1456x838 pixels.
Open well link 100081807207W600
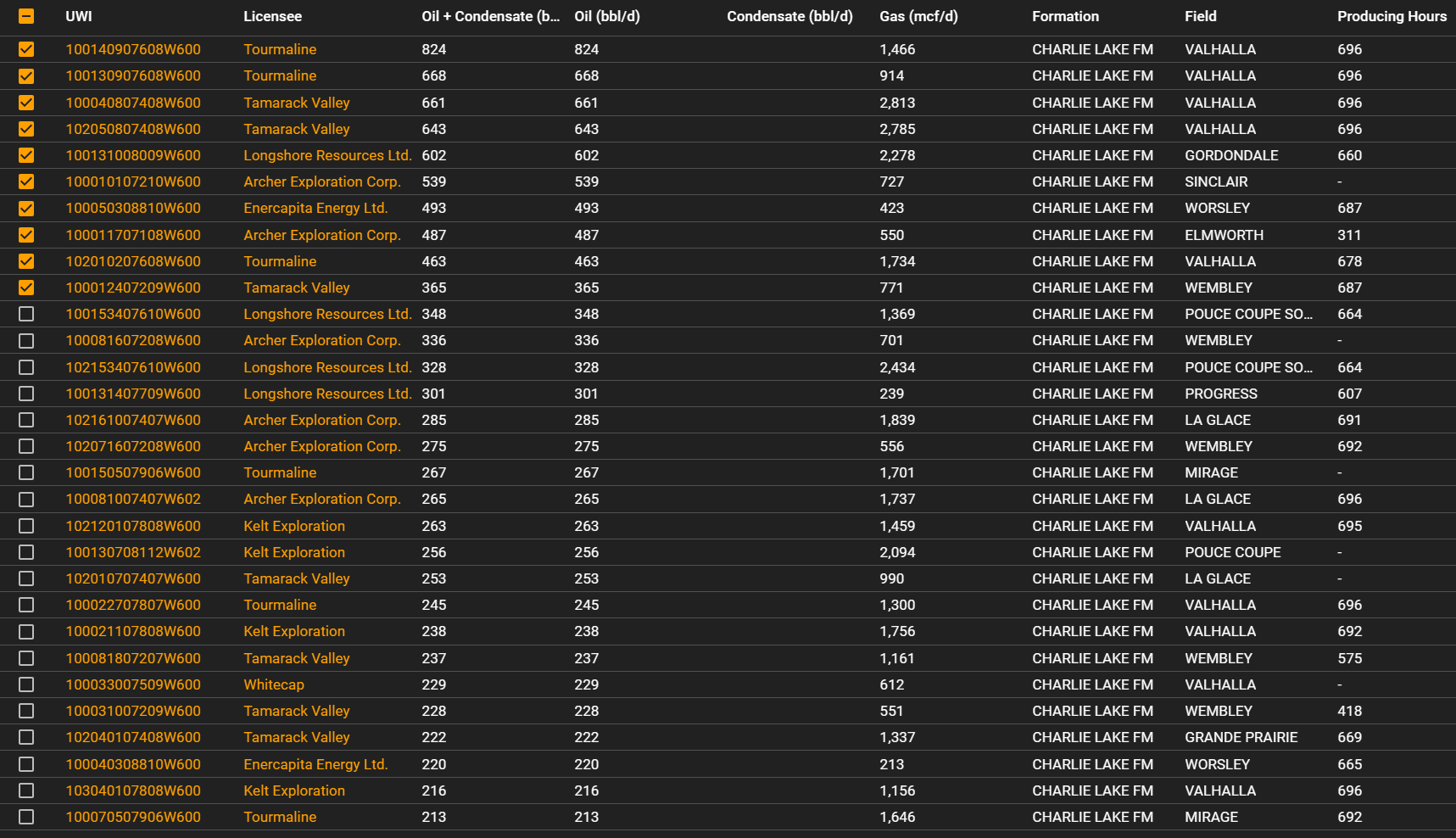click(133, 658)
